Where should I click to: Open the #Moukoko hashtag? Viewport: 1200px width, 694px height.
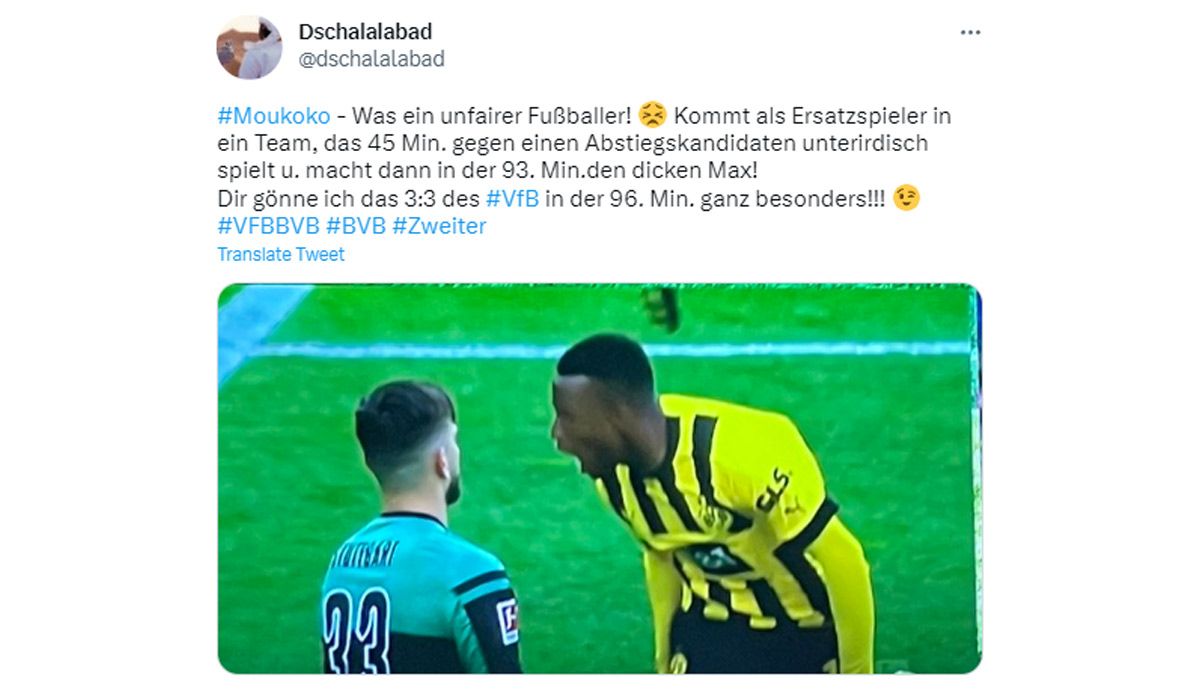[274, 115]
